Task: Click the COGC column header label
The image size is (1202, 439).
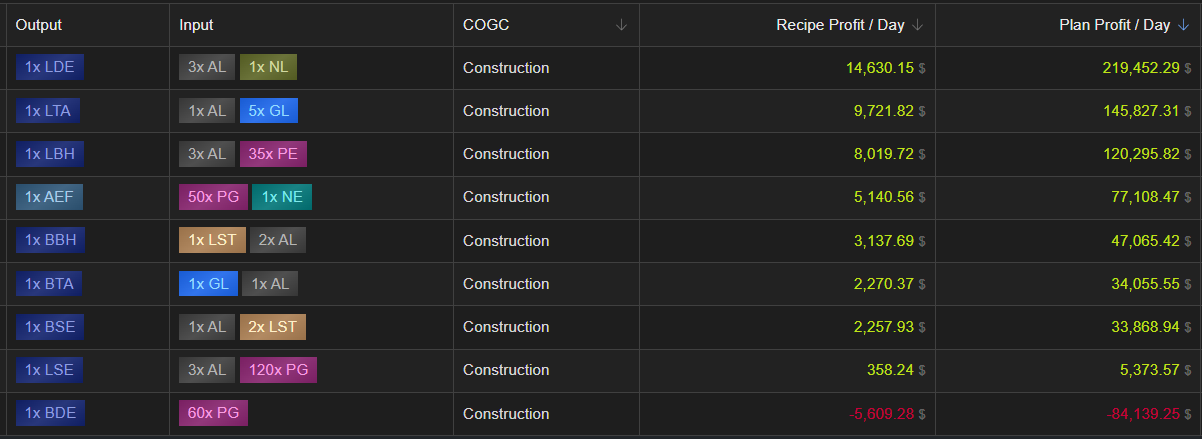Action: 486,25
